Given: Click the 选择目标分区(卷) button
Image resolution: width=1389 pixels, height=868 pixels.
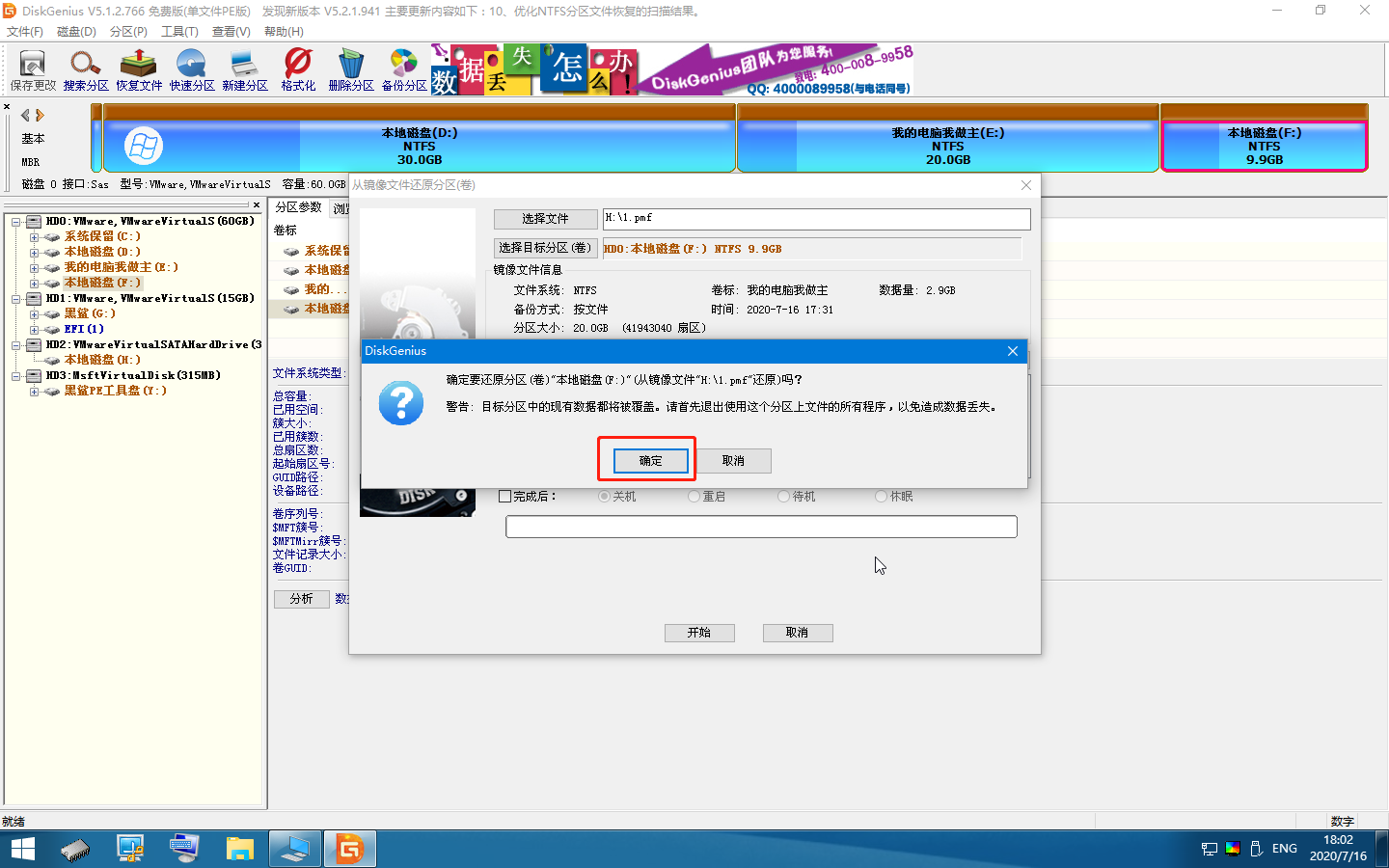Looking at the screenshot, I should click(546, 248).
